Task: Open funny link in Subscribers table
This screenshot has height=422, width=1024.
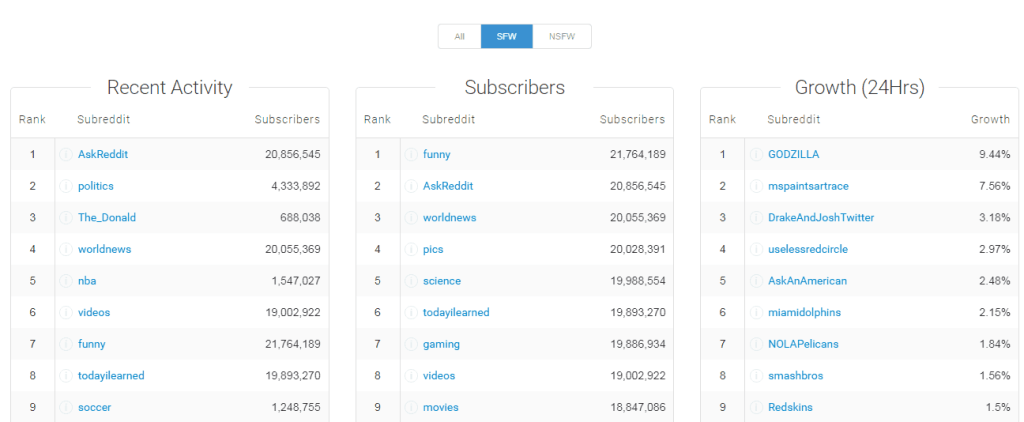Action: point(437,155)
